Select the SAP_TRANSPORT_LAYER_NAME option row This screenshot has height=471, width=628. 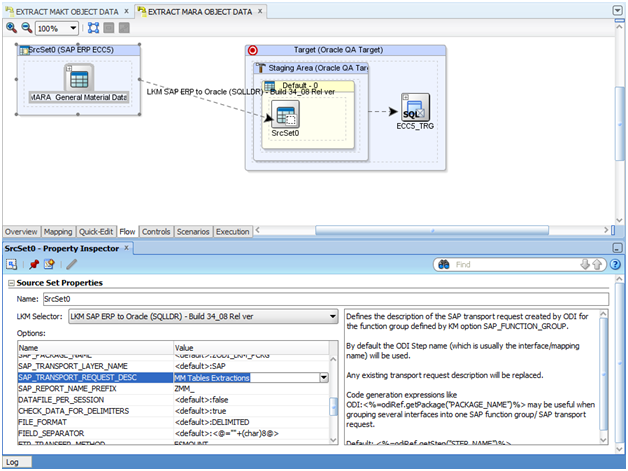(x=173, y=366)
